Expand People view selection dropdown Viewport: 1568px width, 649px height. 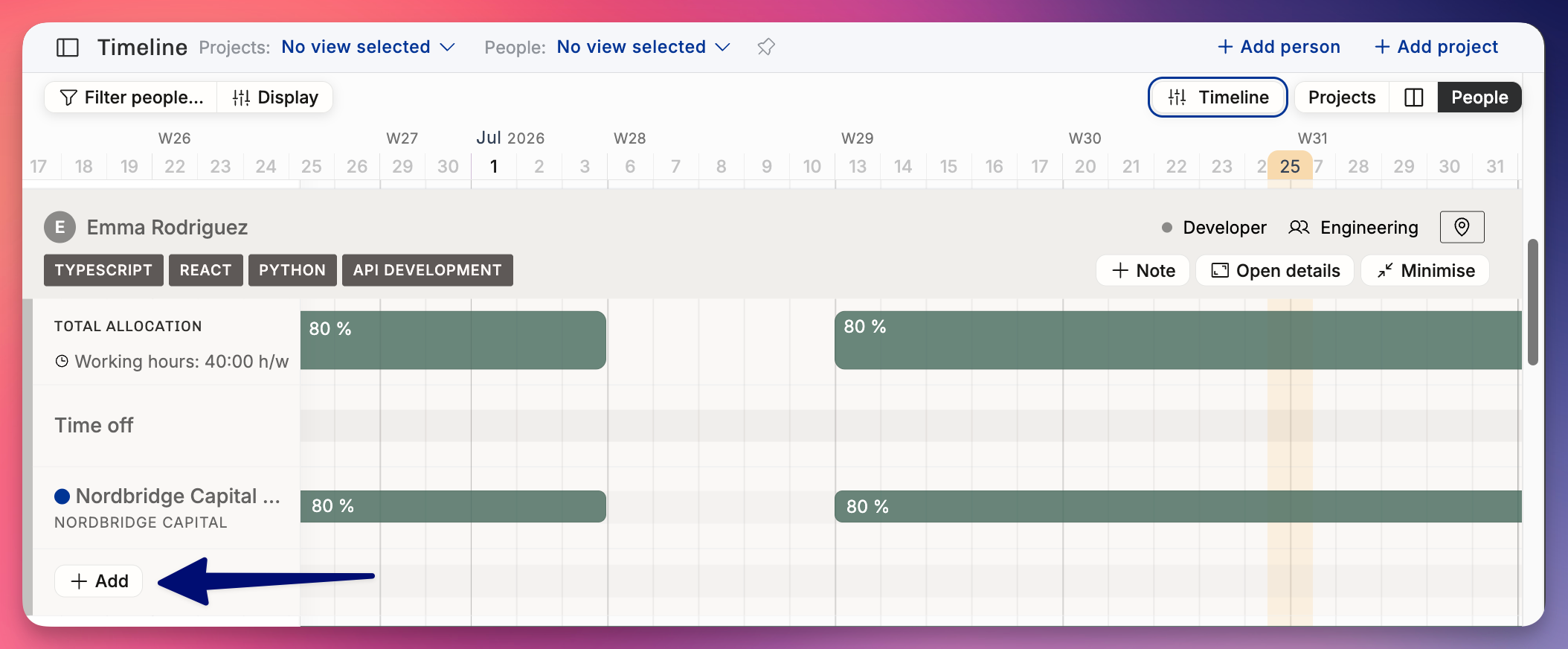point(643,47)
